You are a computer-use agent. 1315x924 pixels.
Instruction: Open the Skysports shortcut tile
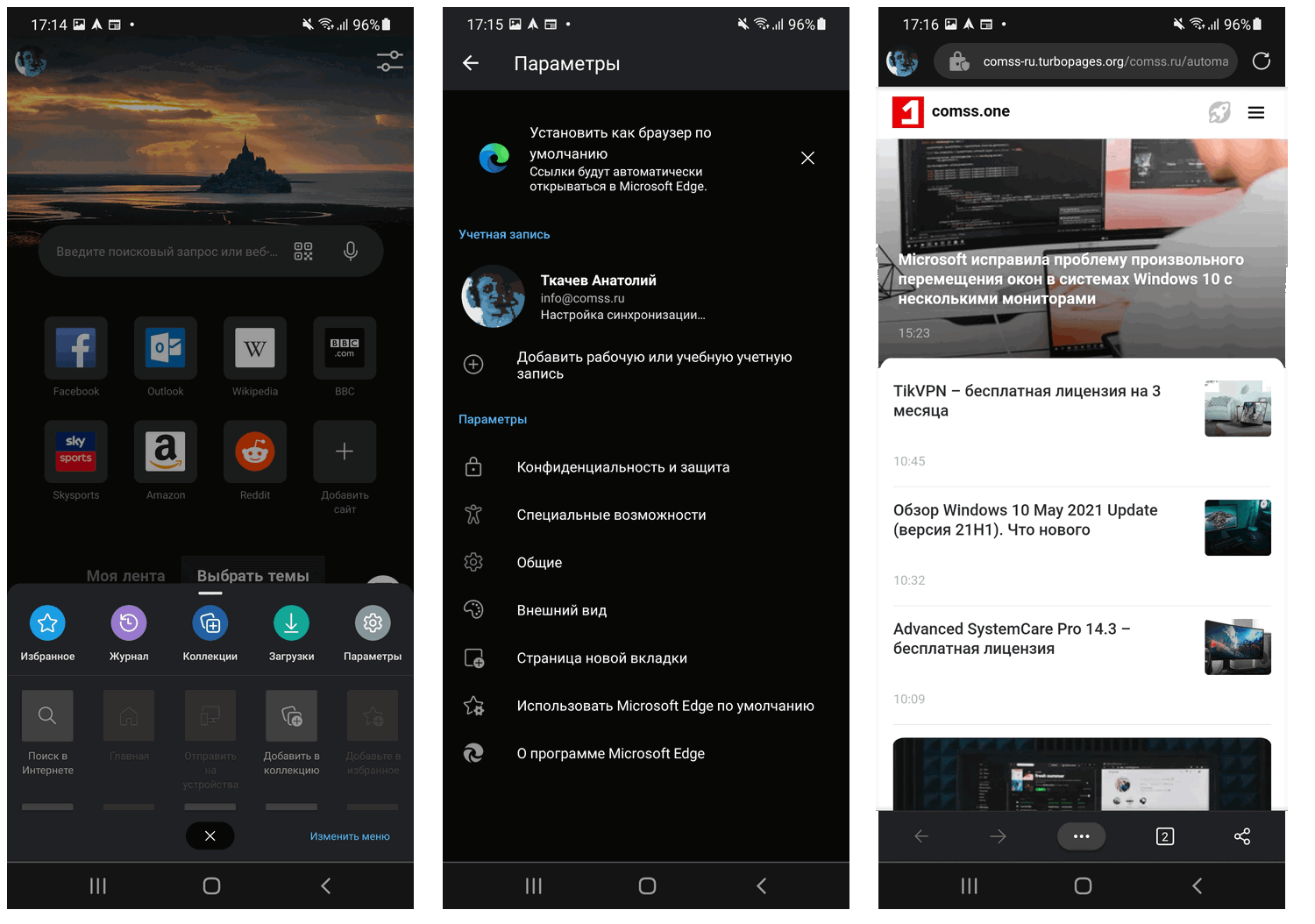click(x=76, y=451)
